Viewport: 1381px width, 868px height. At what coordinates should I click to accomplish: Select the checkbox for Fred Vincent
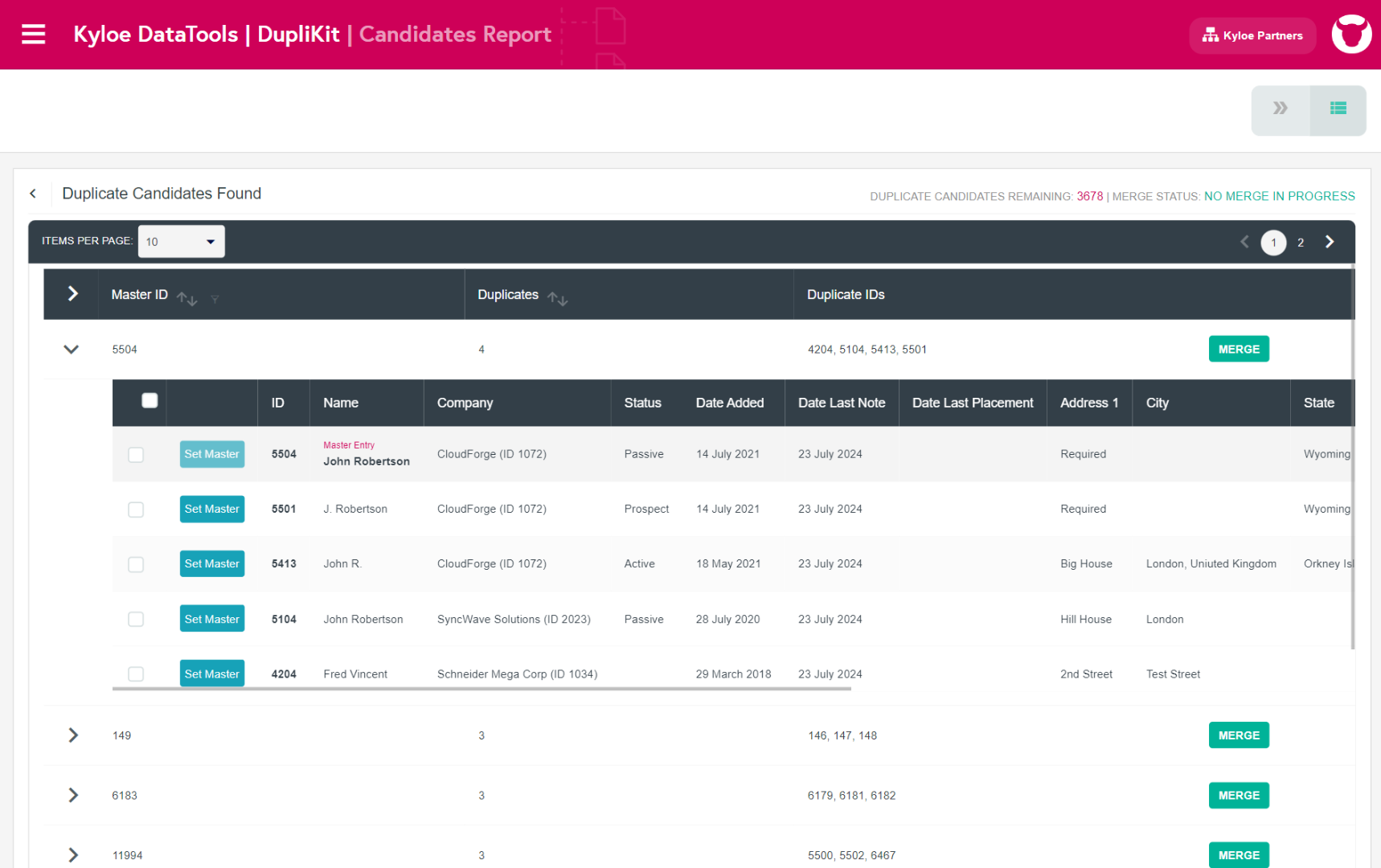[x=136, y=674]
